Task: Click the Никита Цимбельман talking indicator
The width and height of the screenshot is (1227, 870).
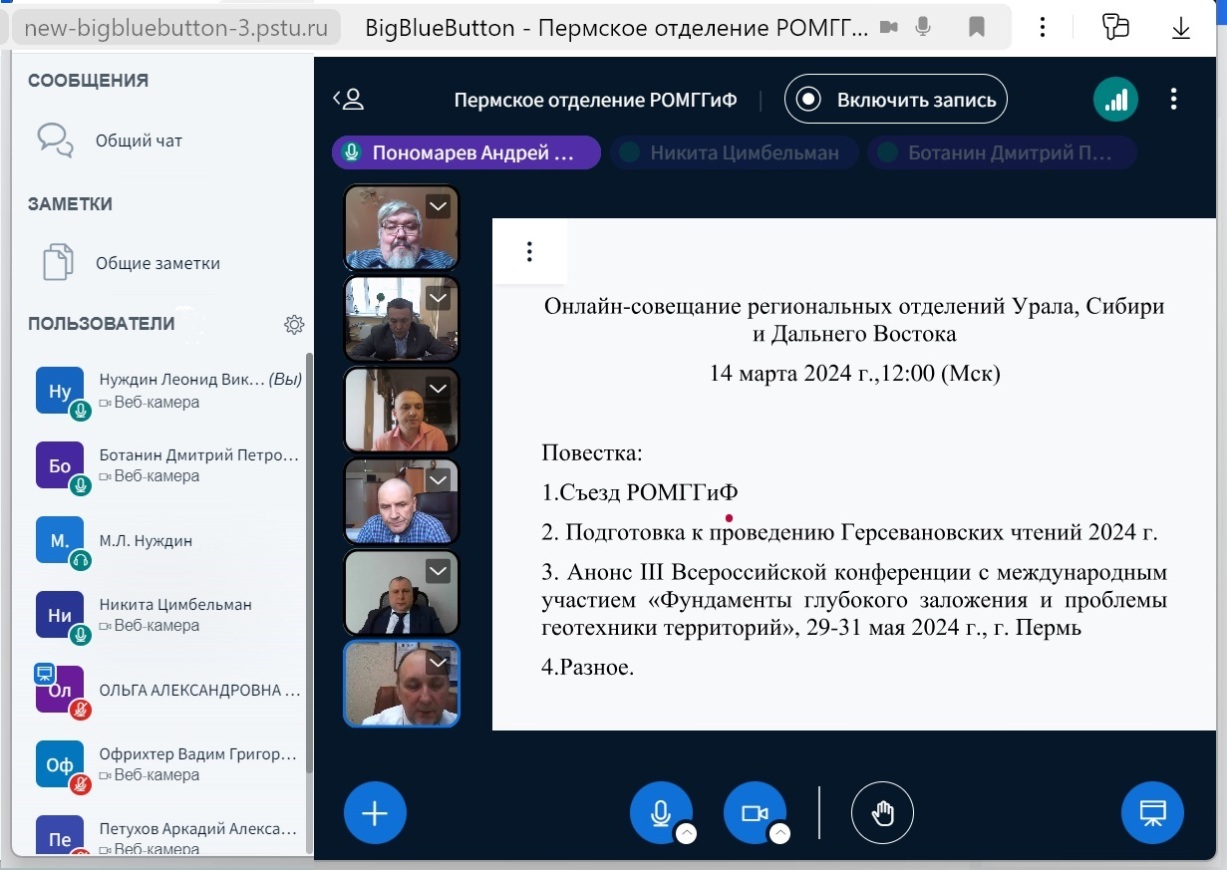Action: click(734, 153)
